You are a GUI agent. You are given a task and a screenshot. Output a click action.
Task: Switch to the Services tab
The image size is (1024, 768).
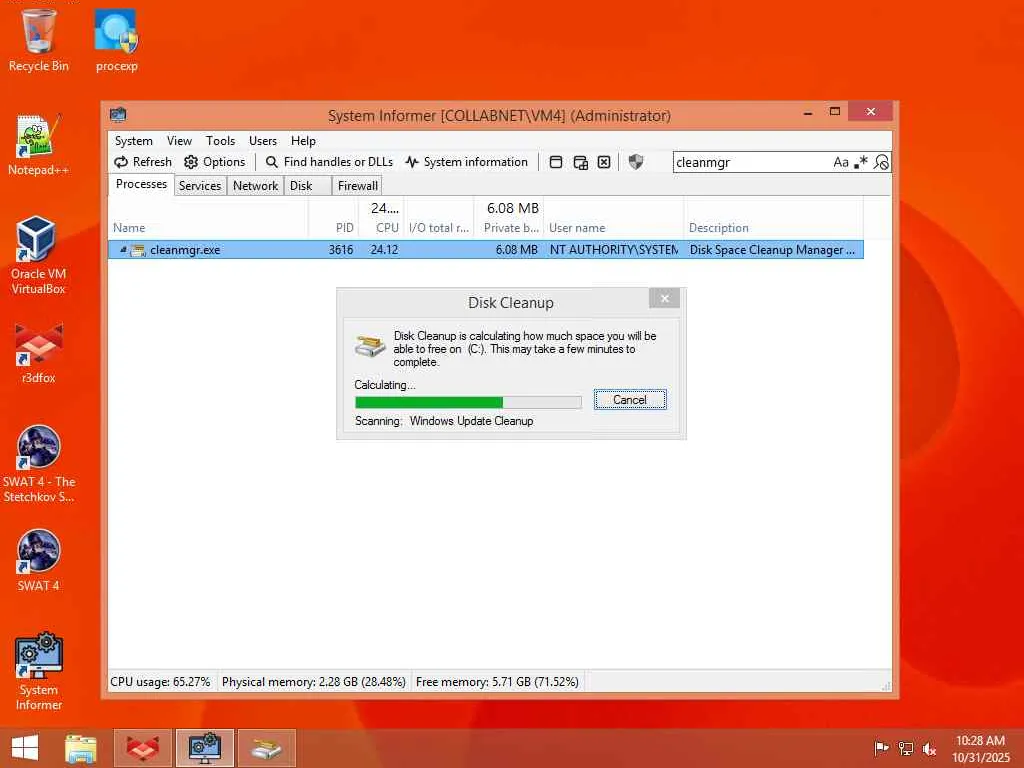pyautogui.click(x=200, y=186)
